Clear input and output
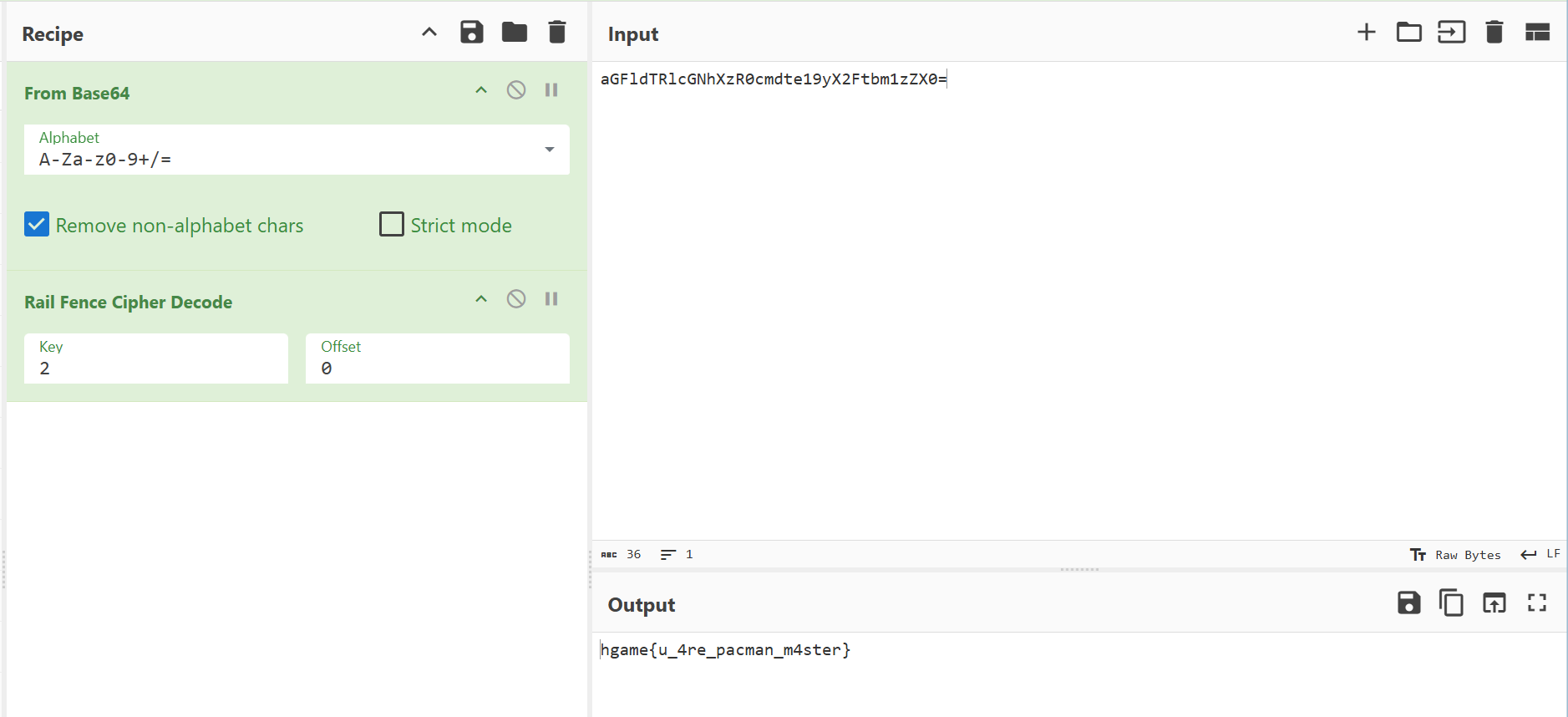This screenshot has height=717, width=1568. [x=1494, y=33]
